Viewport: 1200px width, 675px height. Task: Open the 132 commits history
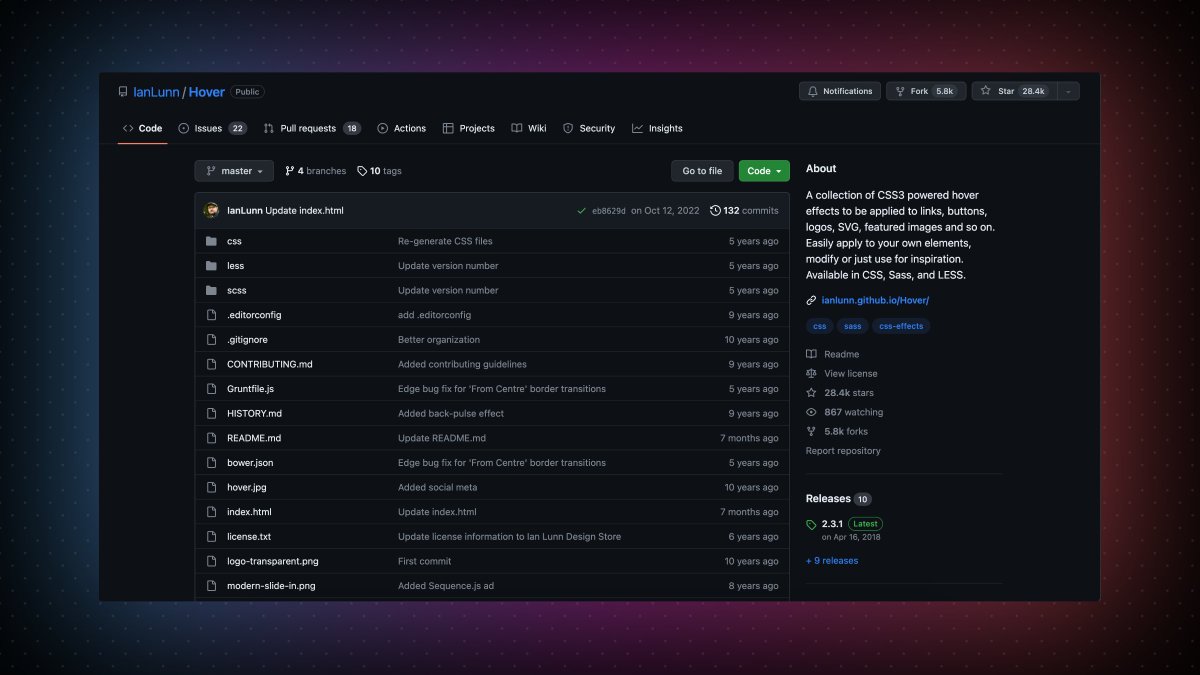coord(744,211)
